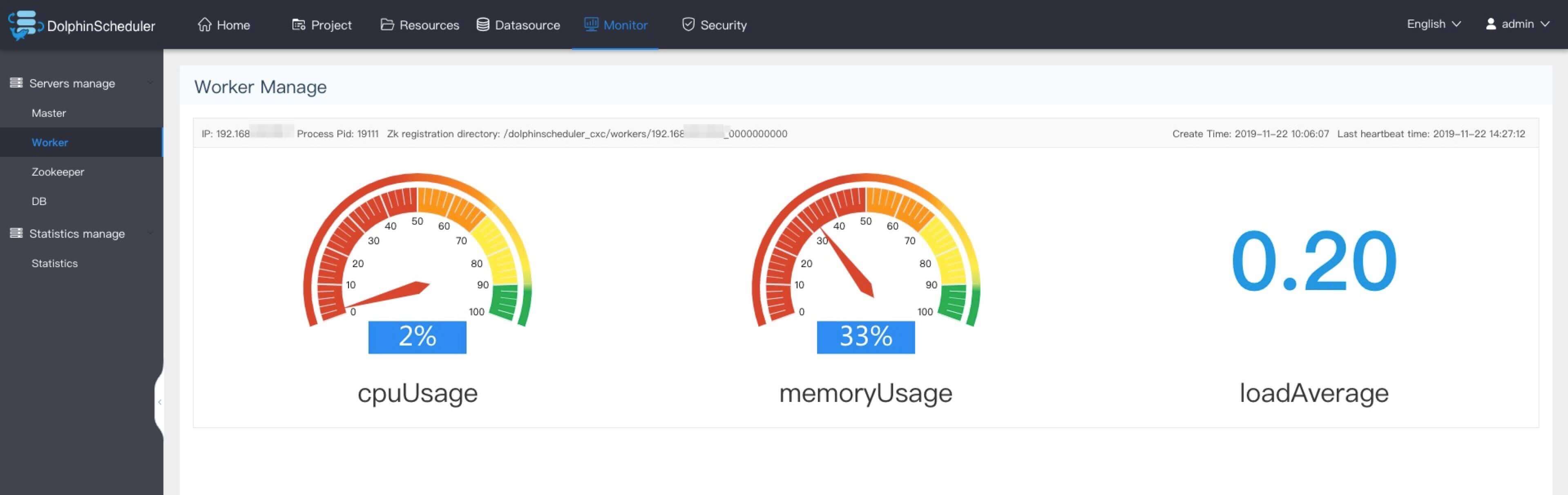
Task: Click the Datasource database icon
Action: (x=482, y=25)
